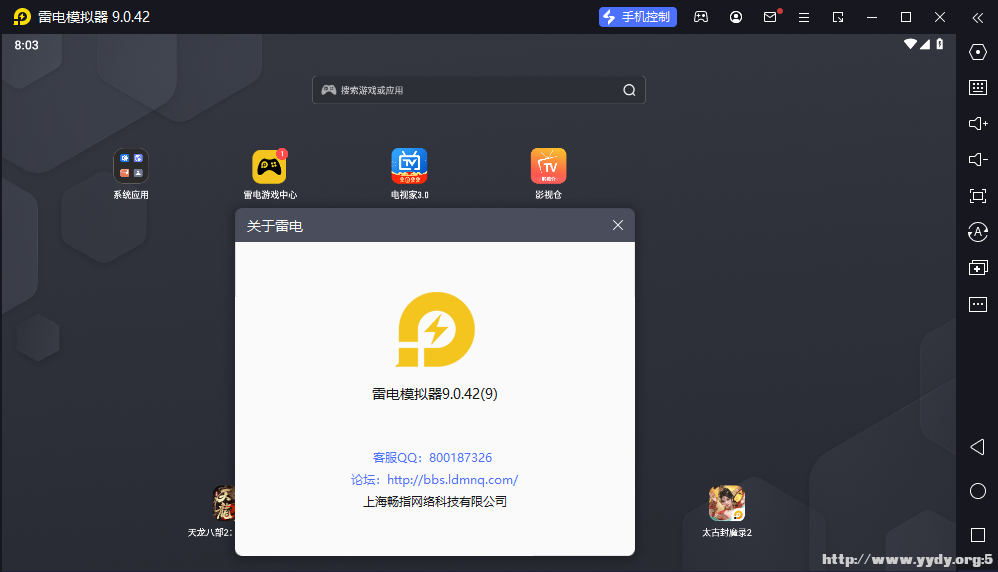Click the Android recent apps square button
The image size is (998, 572).
click(x=978, y=535)
